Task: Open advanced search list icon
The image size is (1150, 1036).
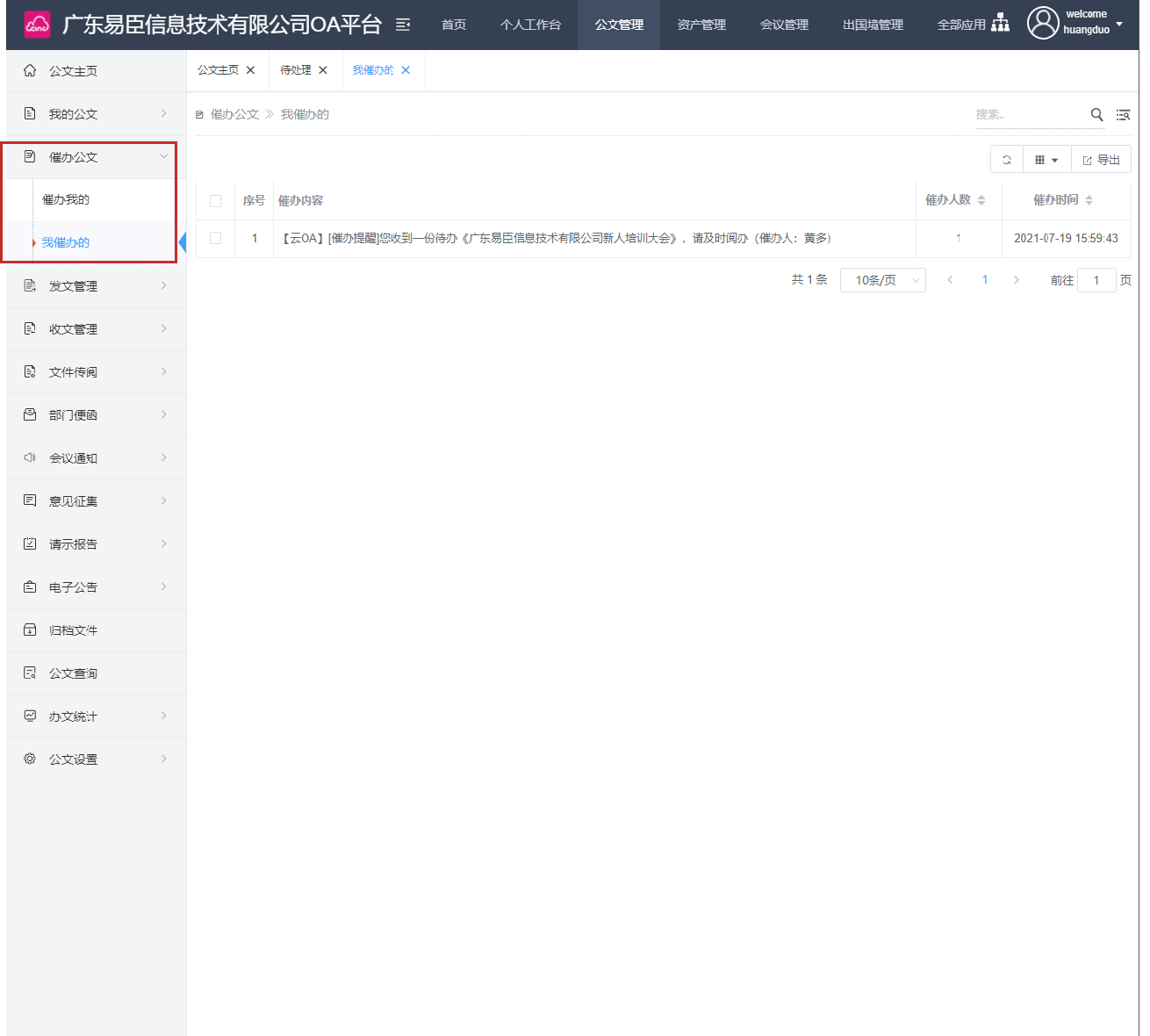Action: click(1123, 115)
